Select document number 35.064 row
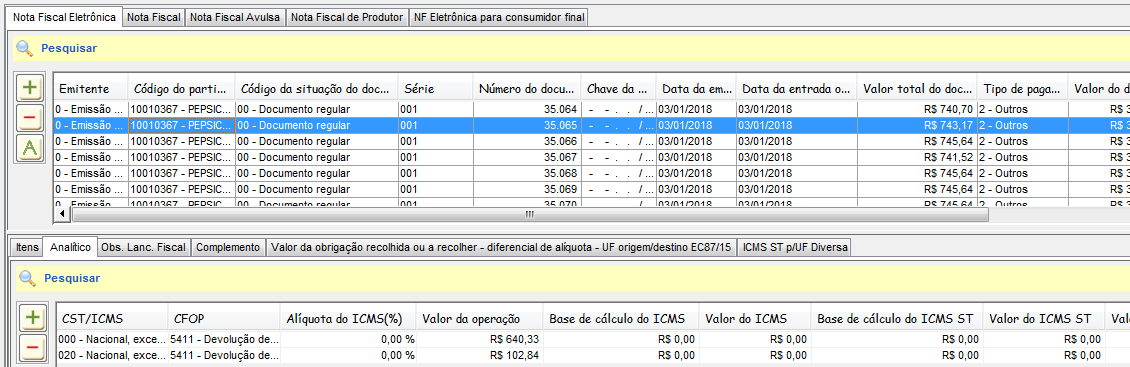Viewport: 1130px width, 367px height. 592,109
